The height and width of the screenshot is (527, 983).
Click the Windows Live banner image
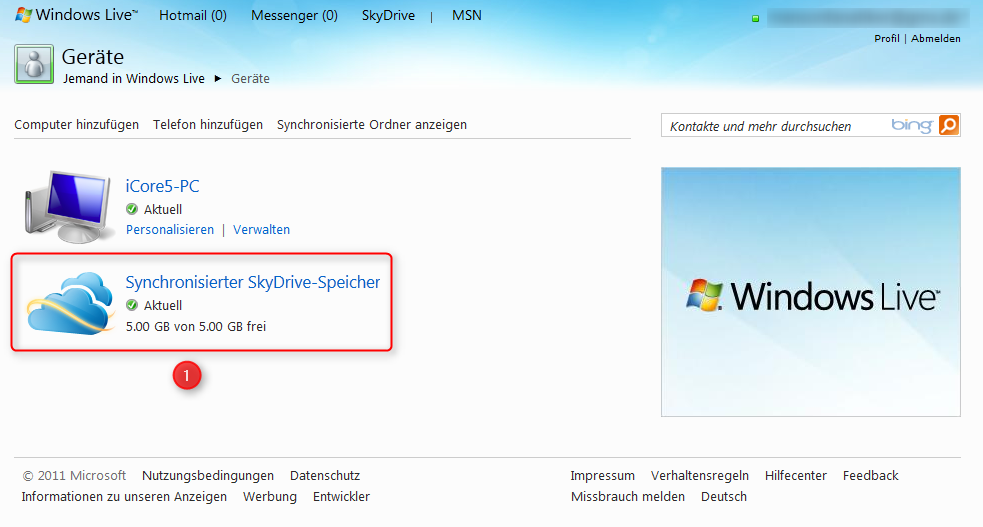point(811,292)
